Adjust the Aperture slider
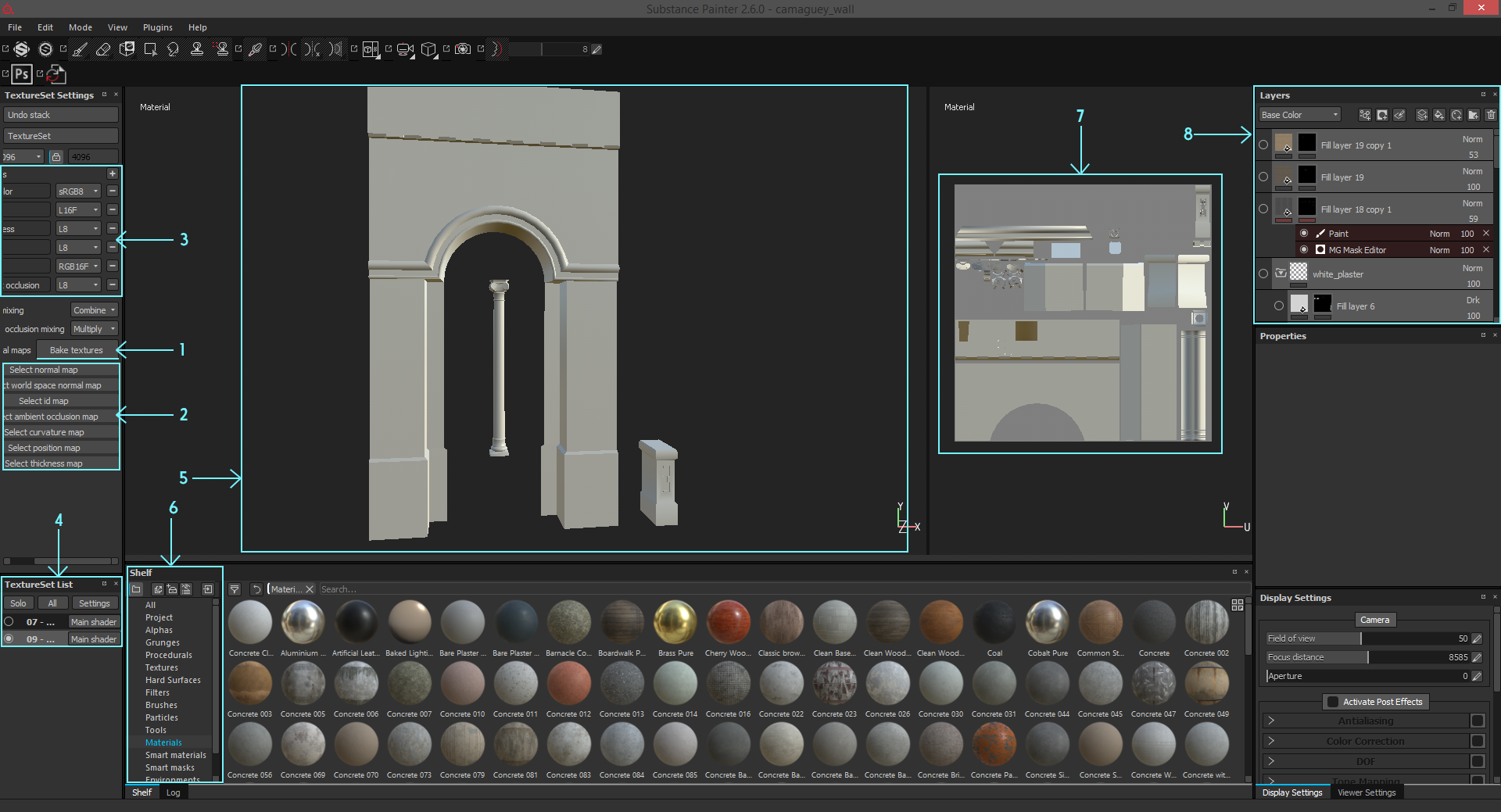The image size is (1501, 812). click(x=1367, y=676)
